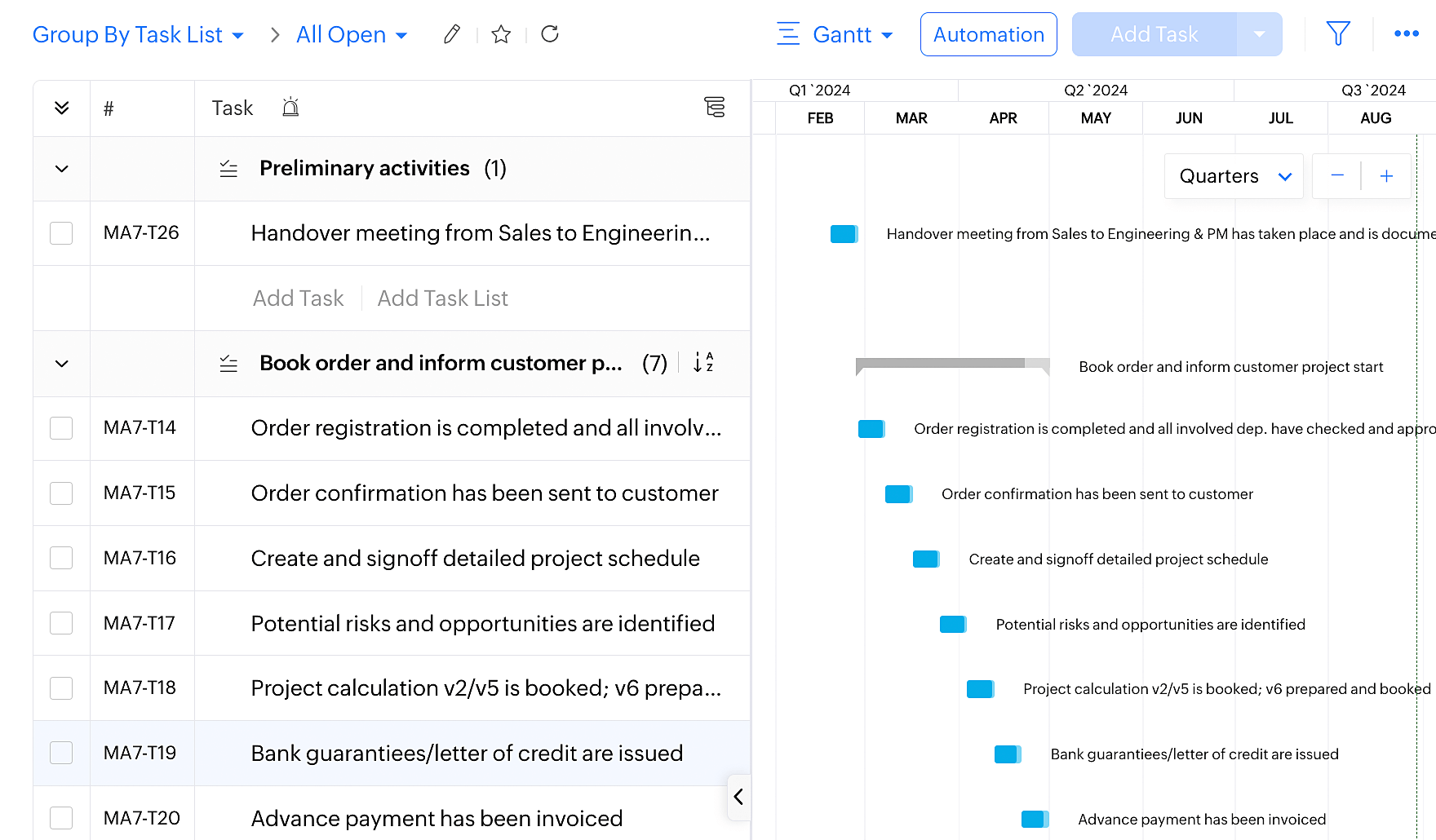Click the refresh icon
The image size is (1436, 840).
pyautogui.click(x=550, y=34)
